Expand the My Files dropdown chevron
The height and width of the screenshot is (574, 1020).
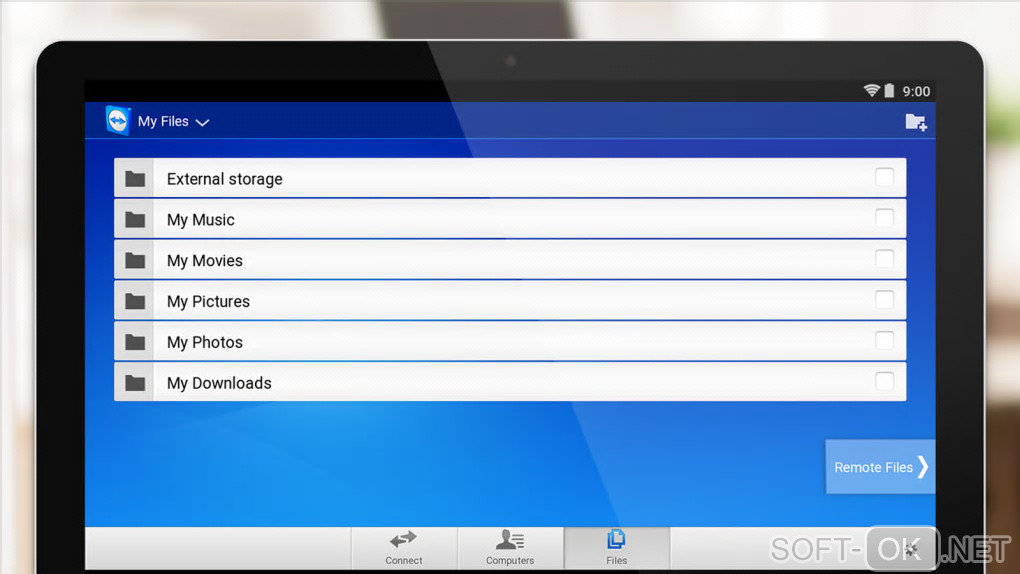202,122
